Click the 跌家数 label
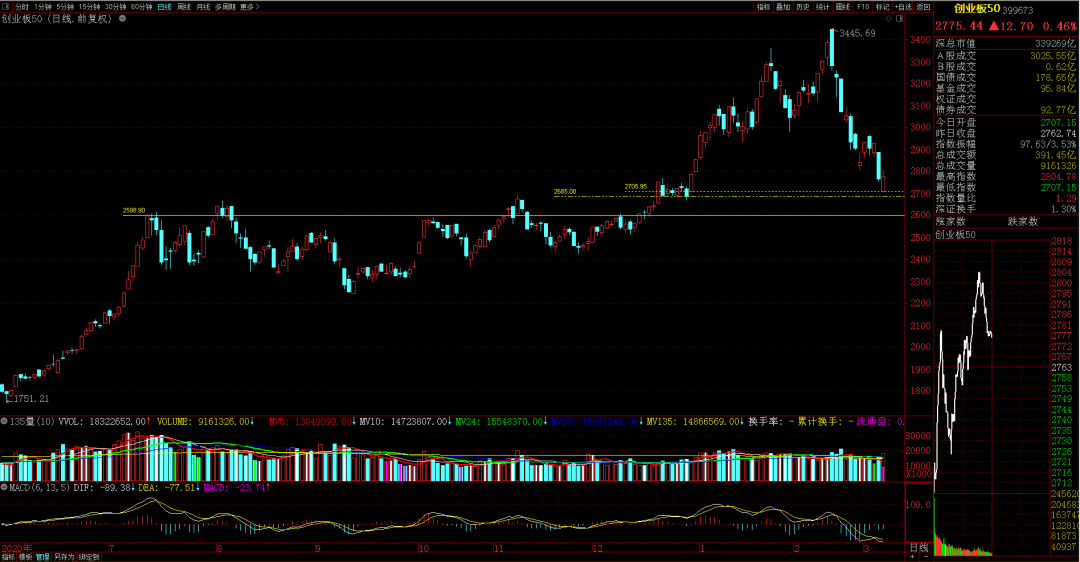Screen dimensions: 1080x562 pyautogui.click(x=1023, y=222)
